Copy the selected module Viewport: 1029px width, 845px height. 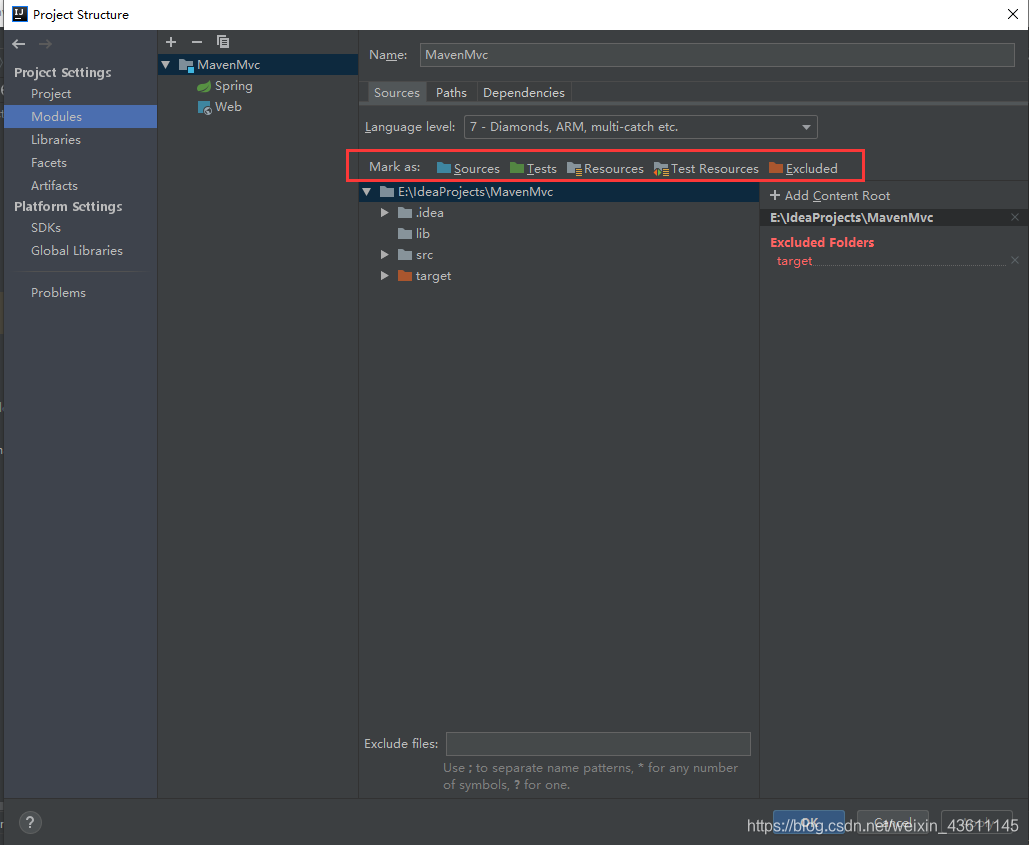(x=223, y=42)
